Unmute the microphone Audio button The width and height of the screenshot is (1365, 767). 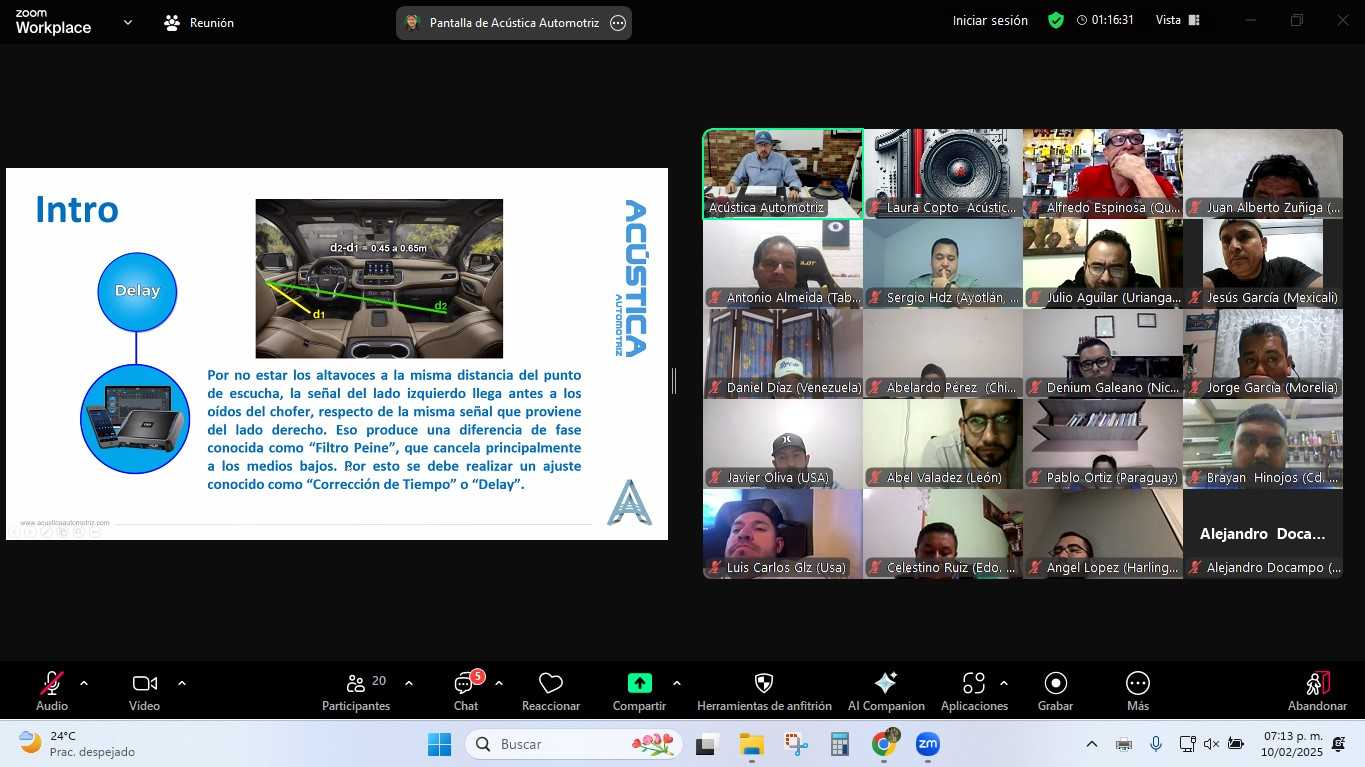pyautogui.click(x=52, y=683)
